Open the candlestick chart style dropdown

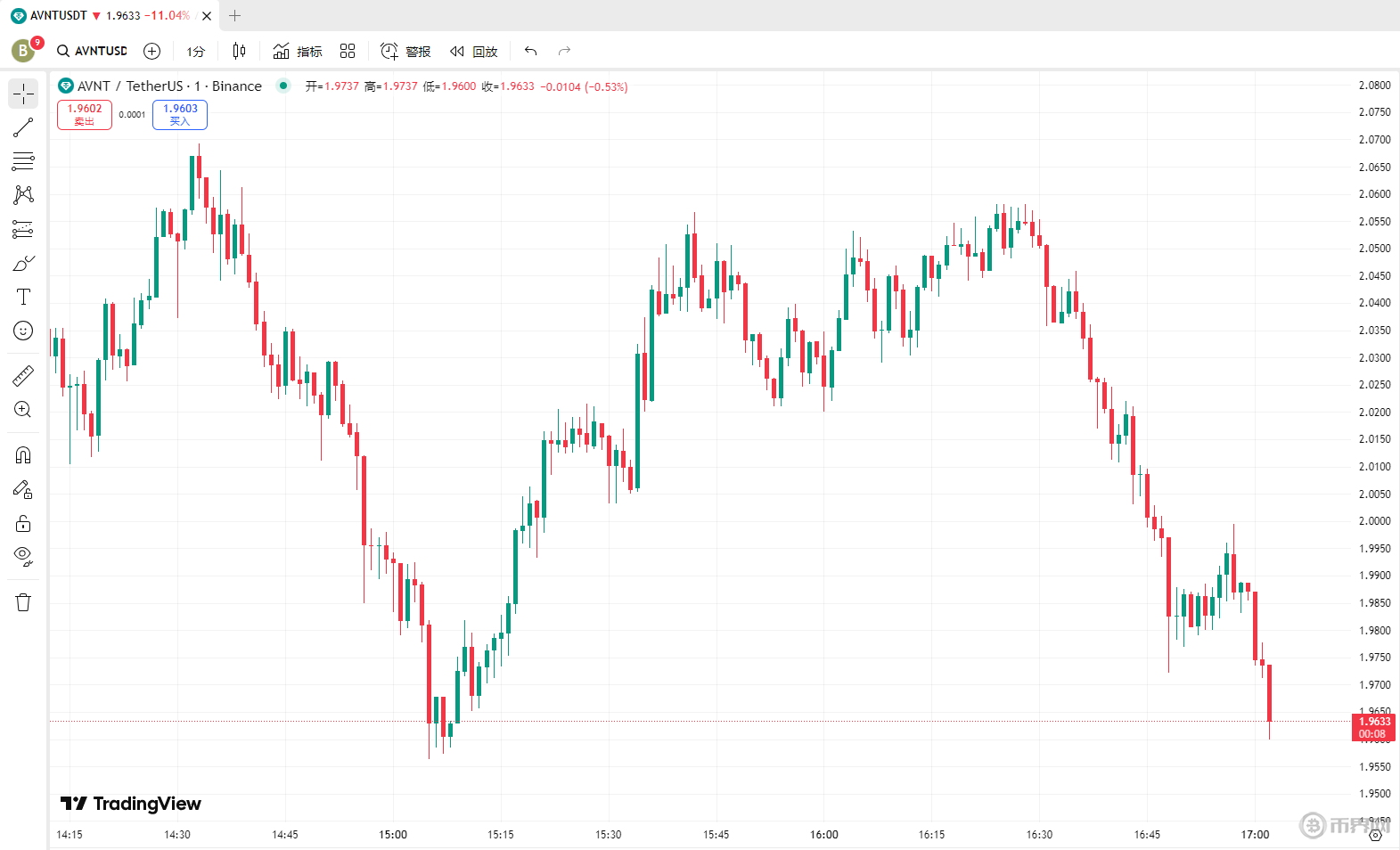[x=239, y=51]
